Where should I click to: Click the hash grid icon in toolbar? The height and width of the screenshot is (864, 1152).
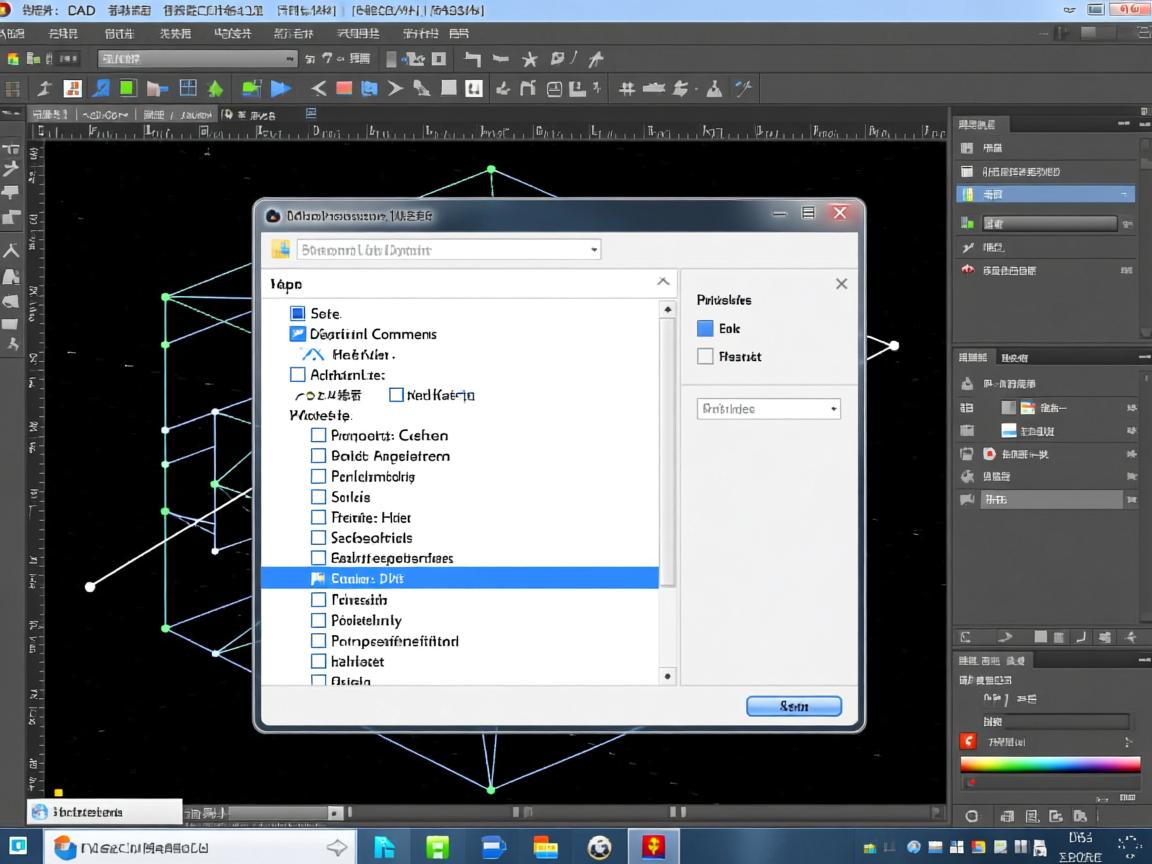click(x=627, y=89)
